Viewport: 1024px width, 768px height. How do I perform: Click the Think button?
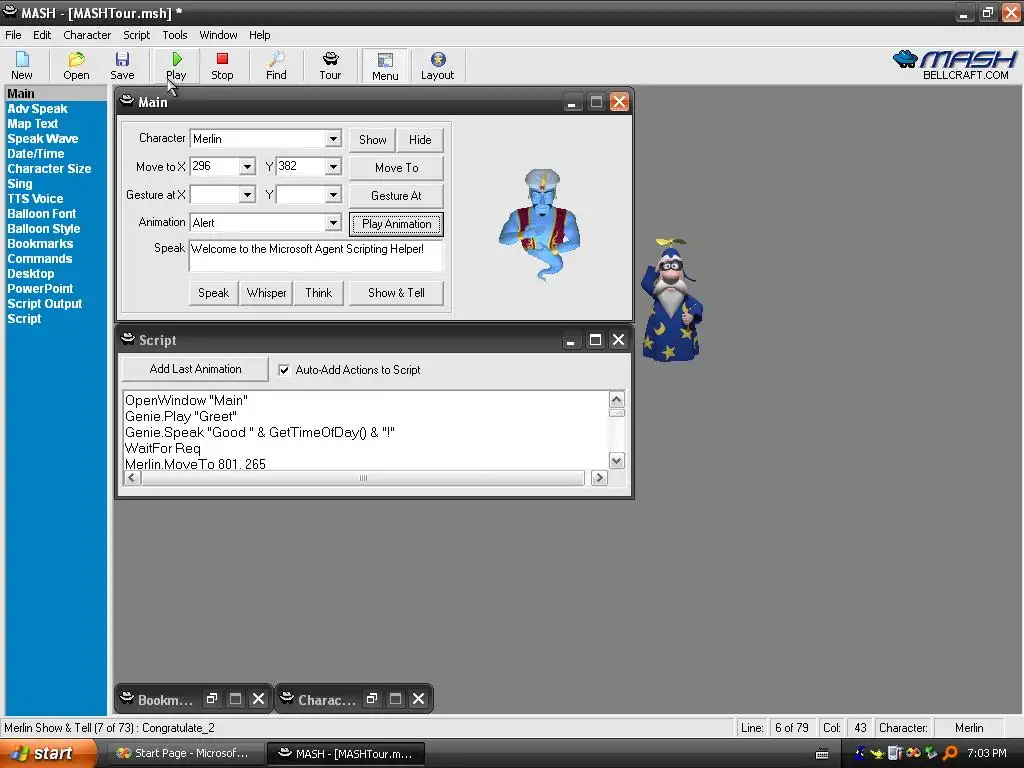[319, 293]
